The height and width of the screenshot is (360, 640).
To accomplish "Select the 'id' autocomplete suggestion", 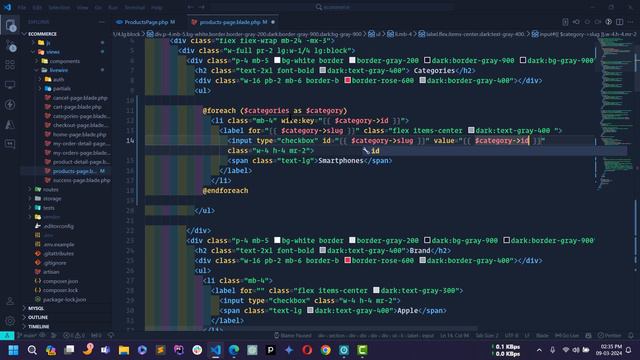I will click(494, 151).
